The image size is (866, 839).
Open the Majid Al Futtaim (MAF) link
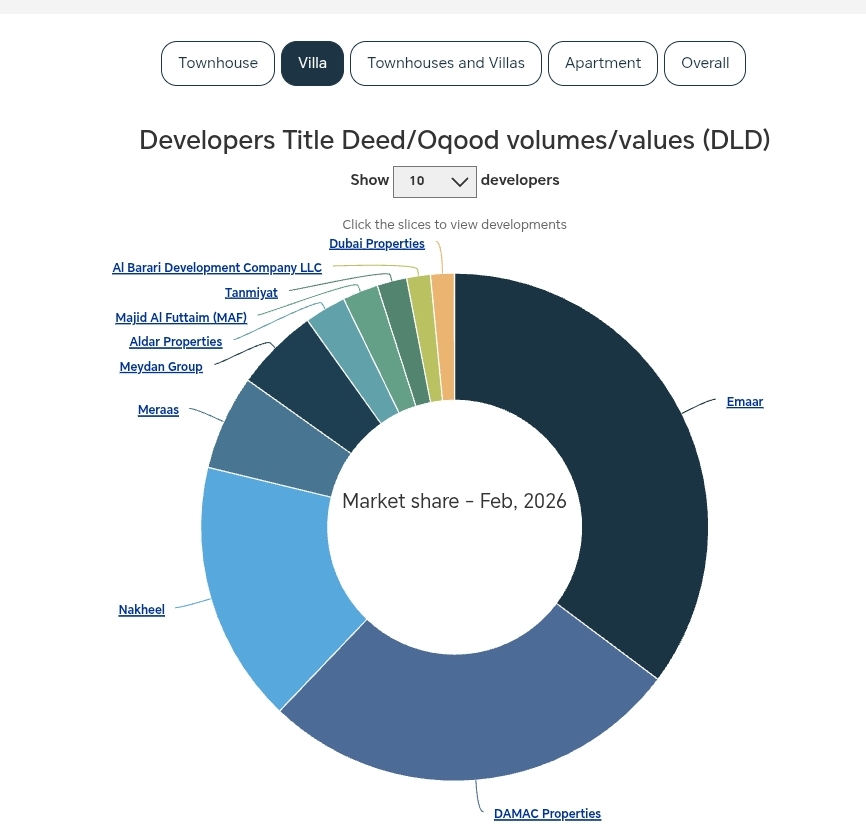tap(180, 318)
